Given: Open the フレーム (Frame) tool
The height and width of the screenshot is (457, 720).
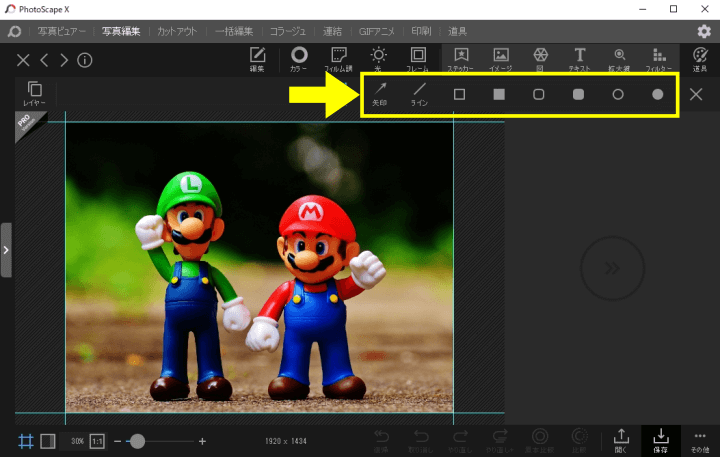Looking at the screenshot, I should (418, 59).
